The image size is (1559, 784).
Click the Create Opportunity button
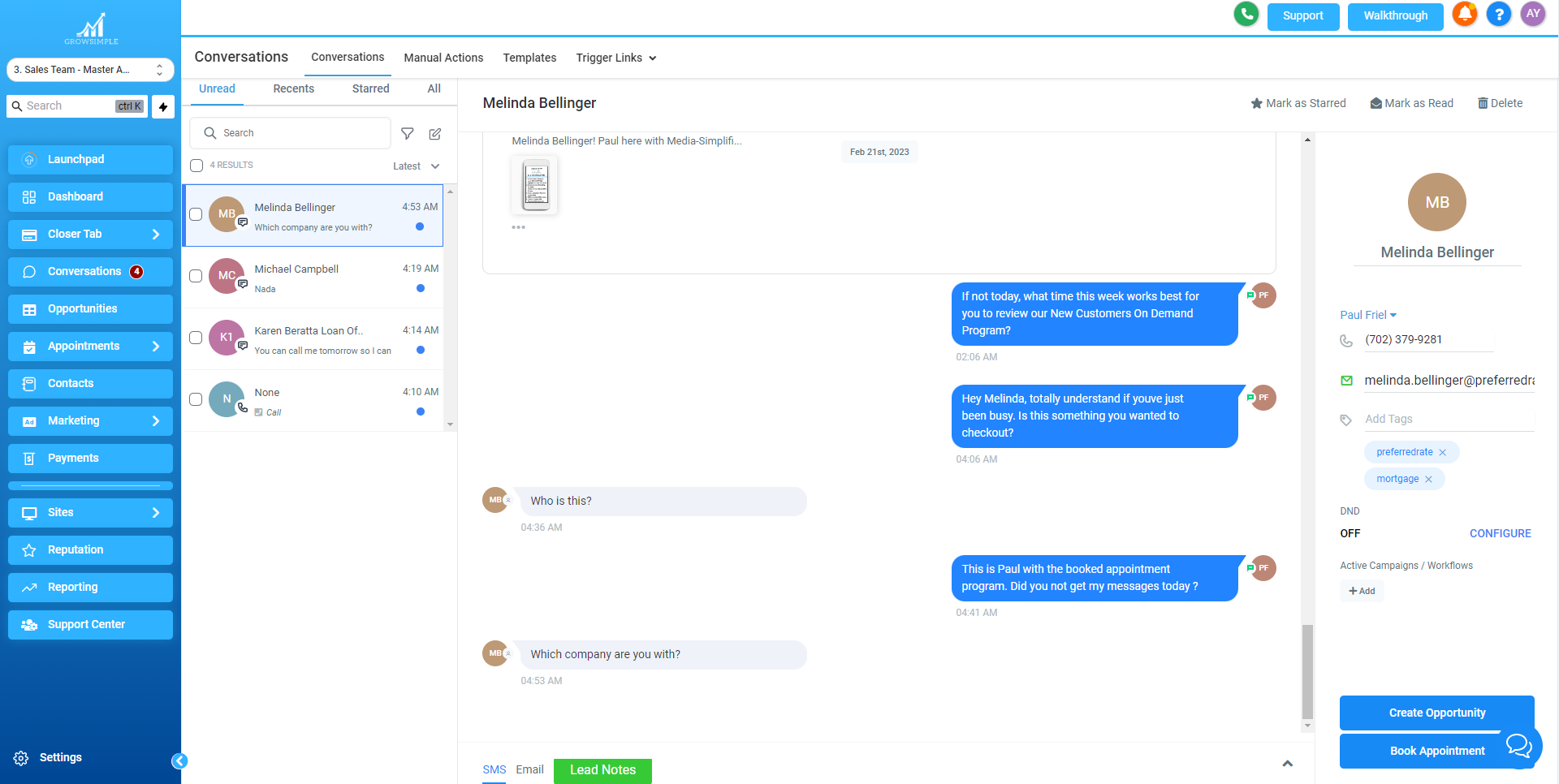click(1436, 713)
